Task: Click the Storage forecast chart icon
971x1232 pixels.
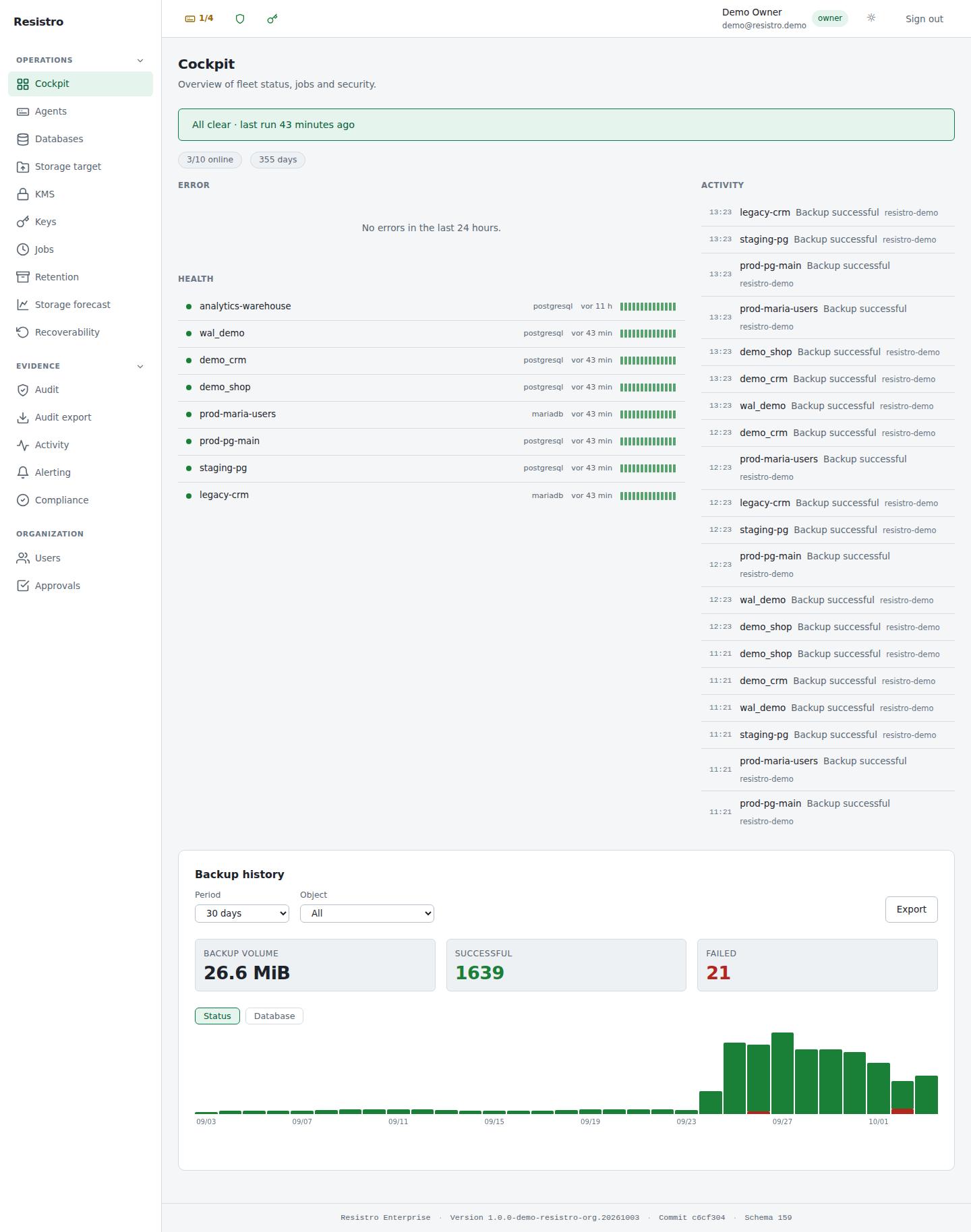Action: [x=23, y=305]
